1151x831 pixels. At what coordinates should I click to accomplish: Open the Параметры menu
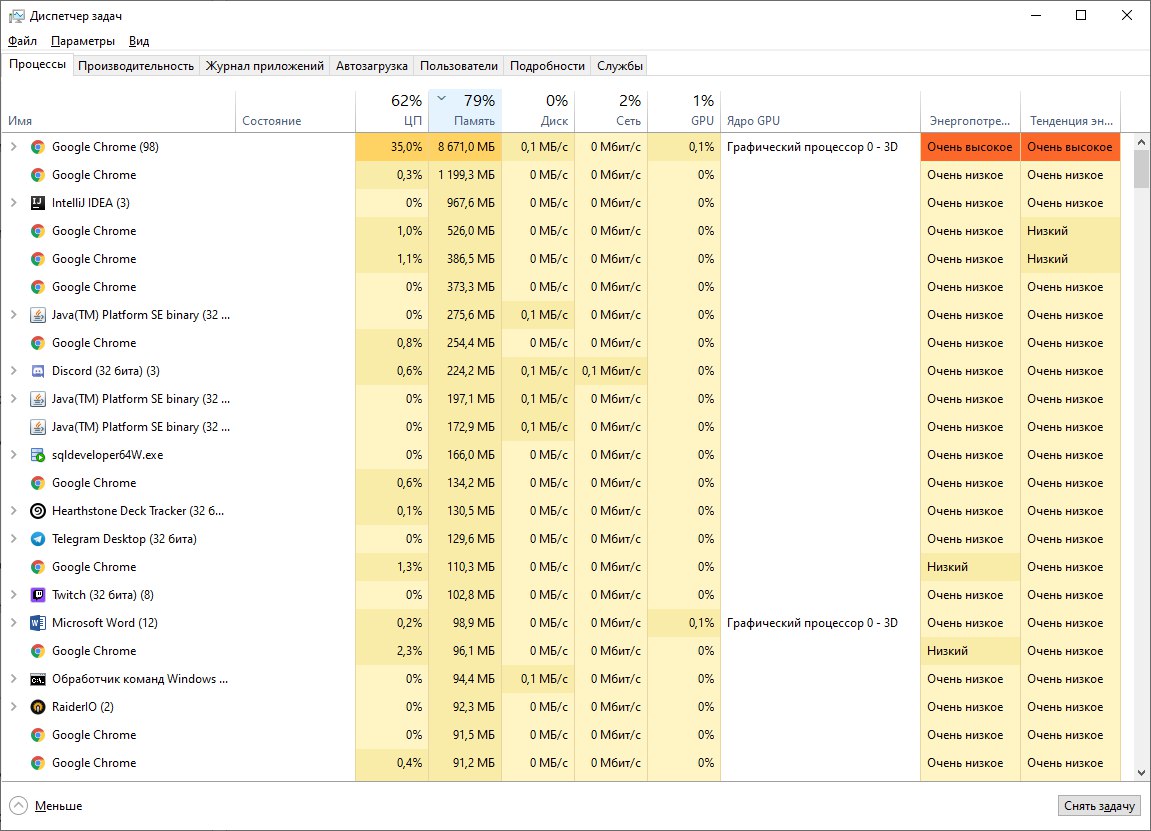(x=83, y=41)
